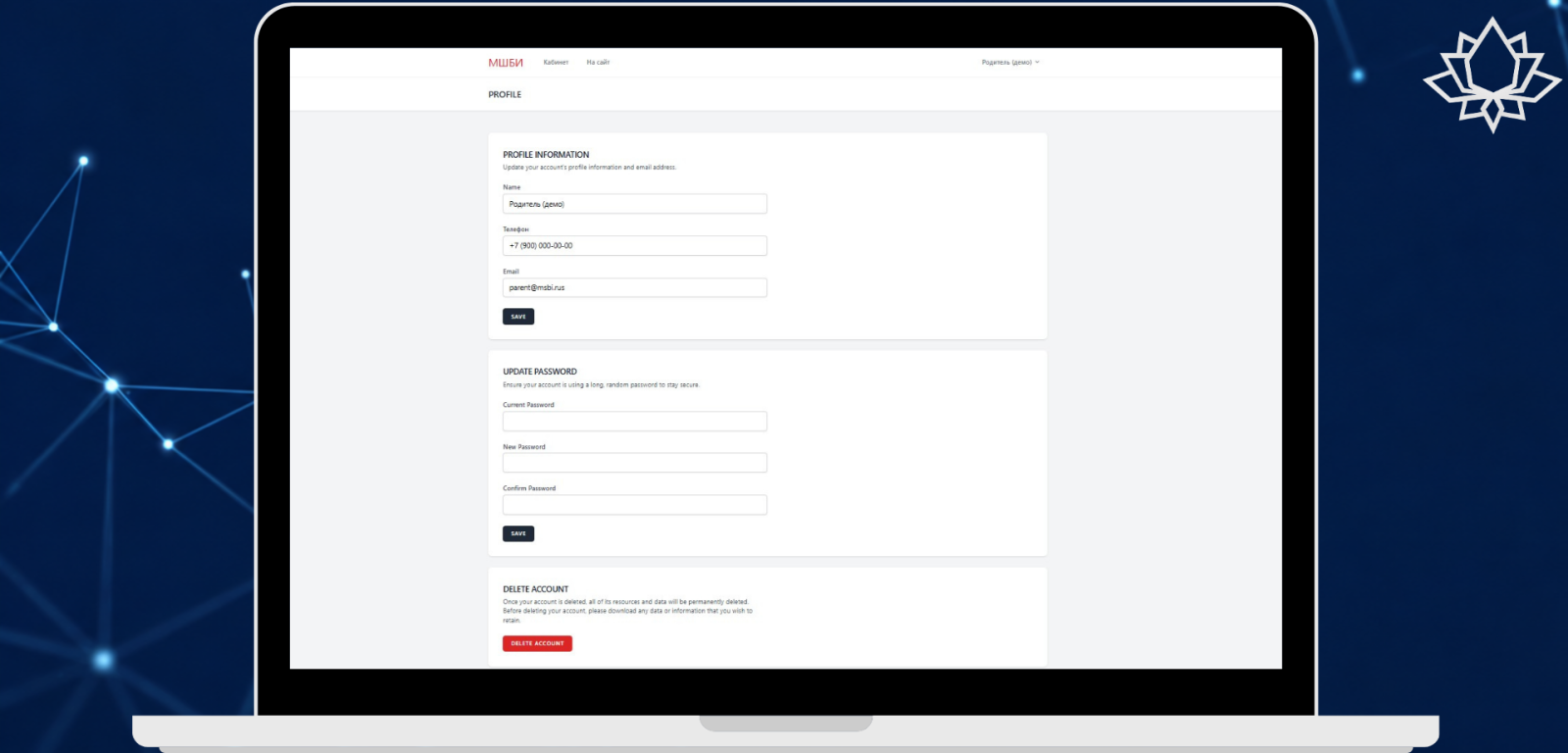Click the PROFILE page heading
The height and width of the screenshot is (753, 1568).
pos(505,95)
